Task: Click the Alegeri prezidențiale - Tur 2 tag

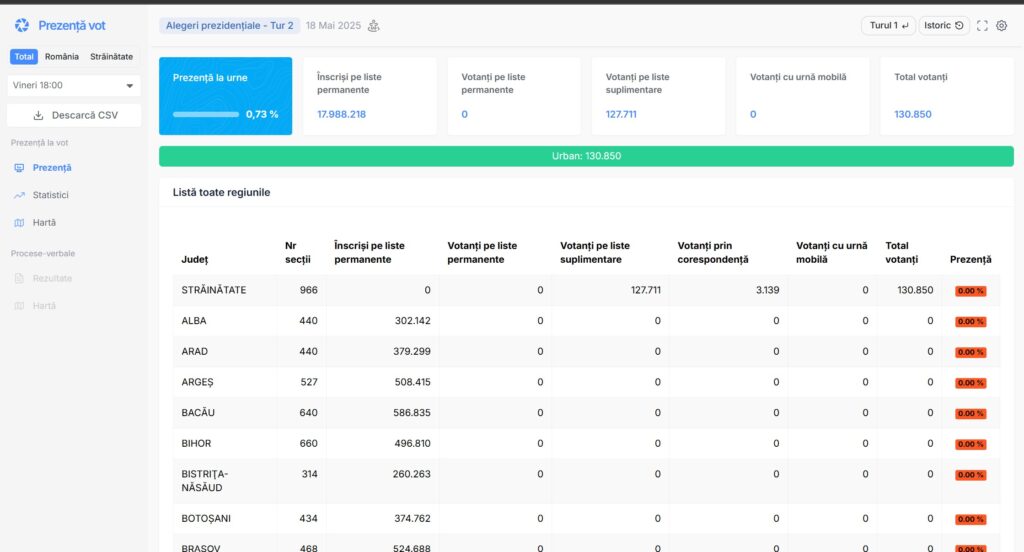Action: 229,26
